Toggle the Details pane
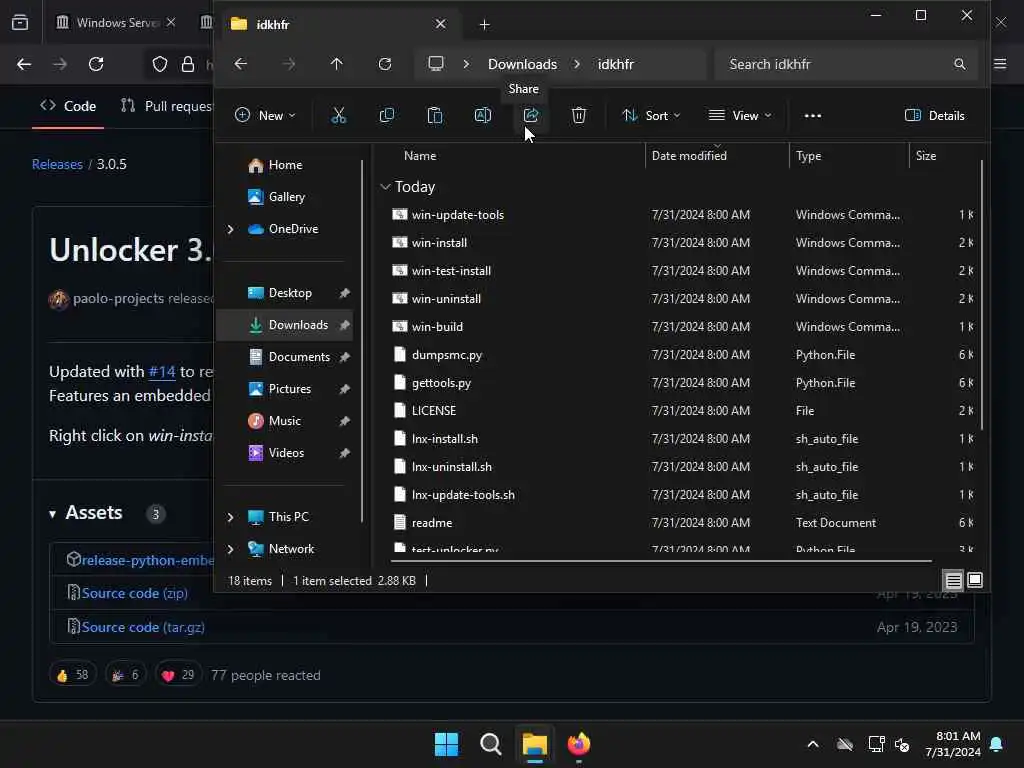Screen dimensions: 1024x768 click(x=935, y=116)
